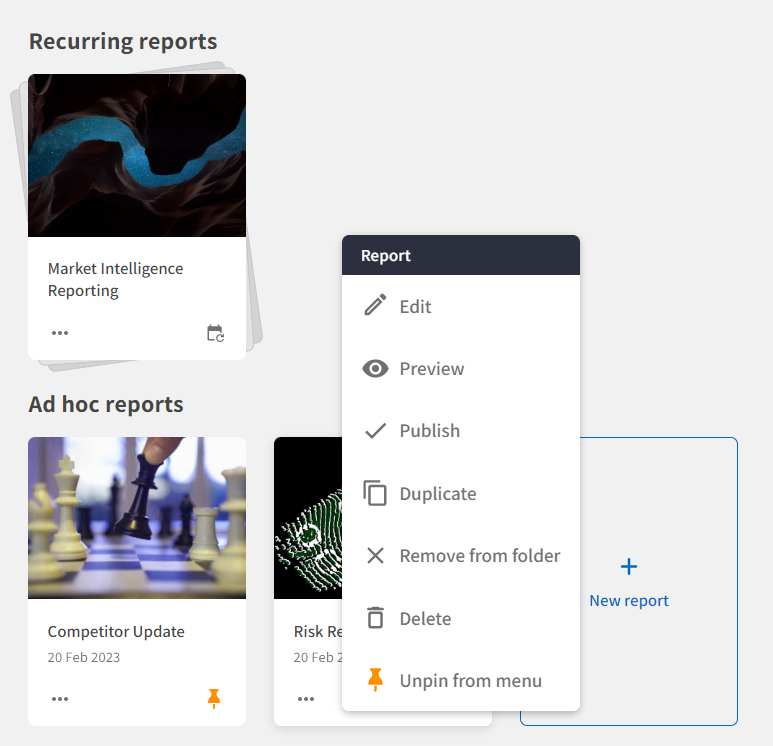Screen dimensions: 773x746
Task: Click the canyon image on Market Intelligence card
Action: pos(137,155)
